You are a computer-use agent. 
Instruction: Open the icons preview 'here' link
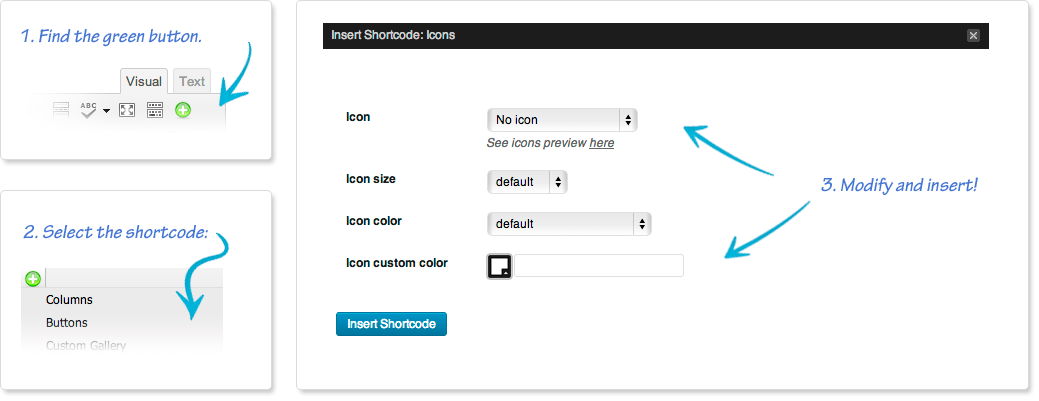tap(602, 143)
